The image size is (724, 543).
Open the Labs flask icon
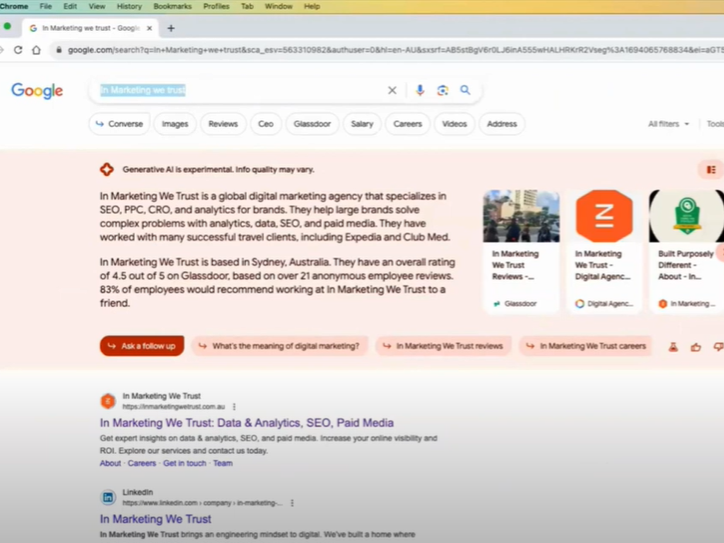pyautogui.click(x=673, y=347)
